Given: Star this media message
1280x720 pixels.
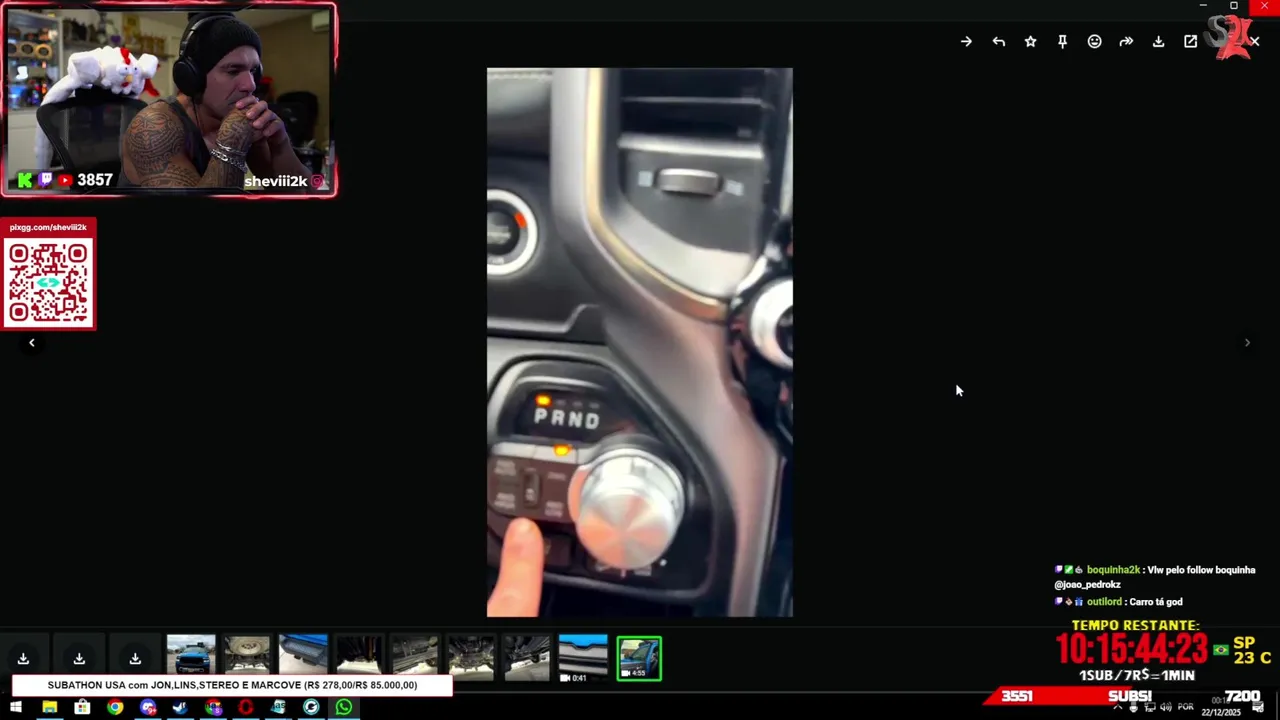Looking at the screenshot, I should click(x=1030, y=42).
